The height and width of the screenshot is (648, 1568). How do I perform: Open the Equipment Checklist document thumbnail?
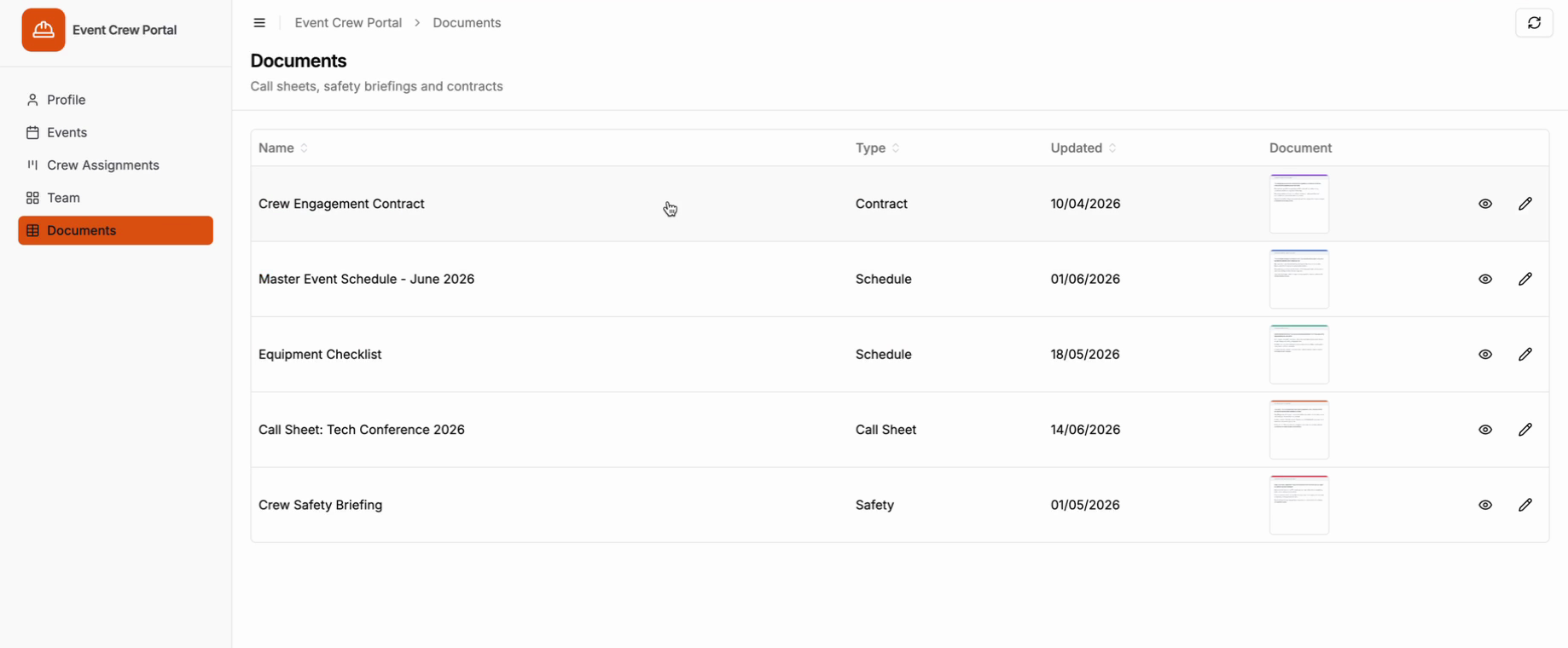1299,355
